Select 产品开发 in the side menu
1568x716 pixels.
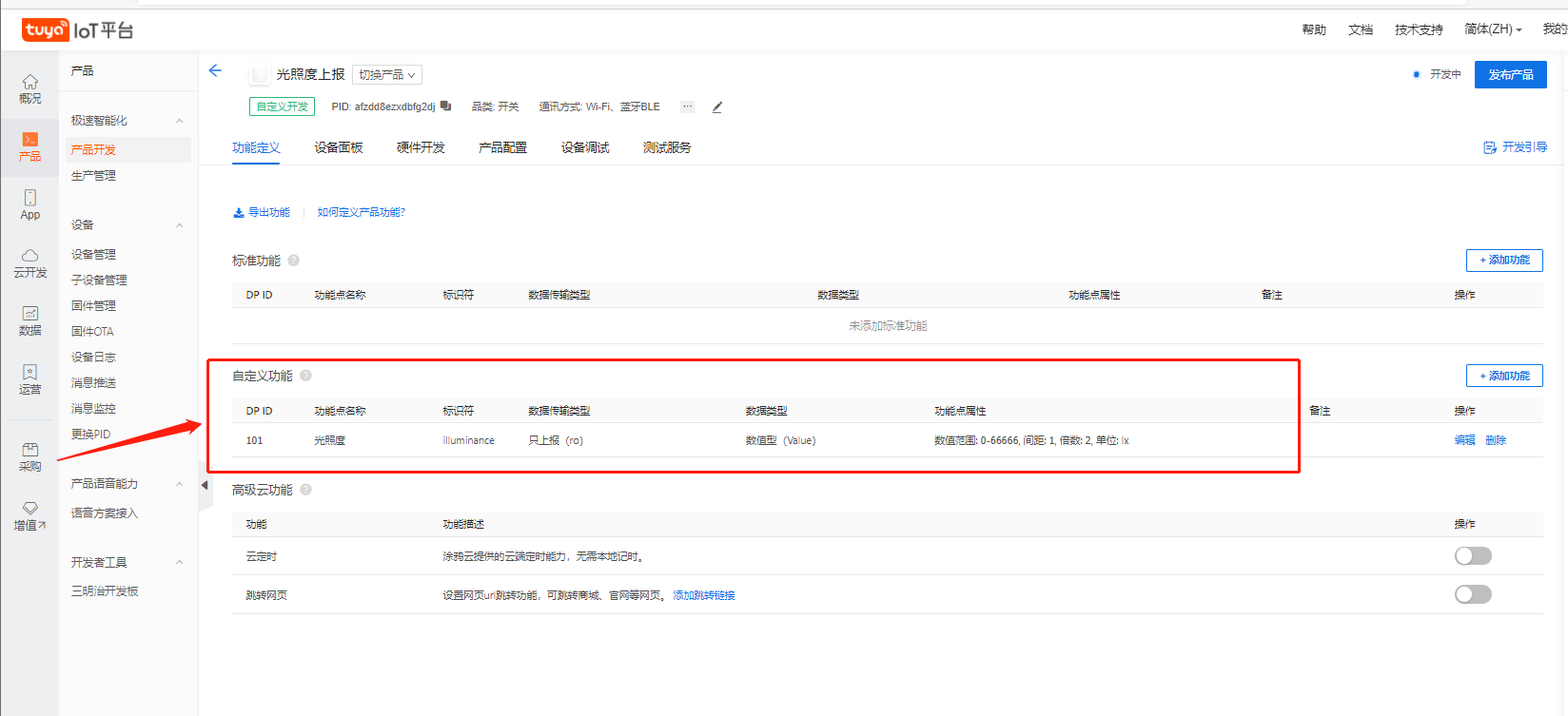click(x=128, y=149)
